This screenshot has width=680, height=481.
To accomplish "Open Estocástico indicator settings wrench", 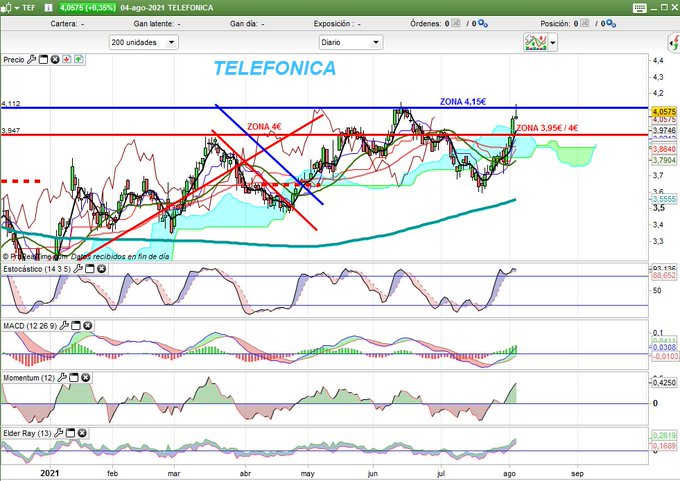I will tap(78, 269).
